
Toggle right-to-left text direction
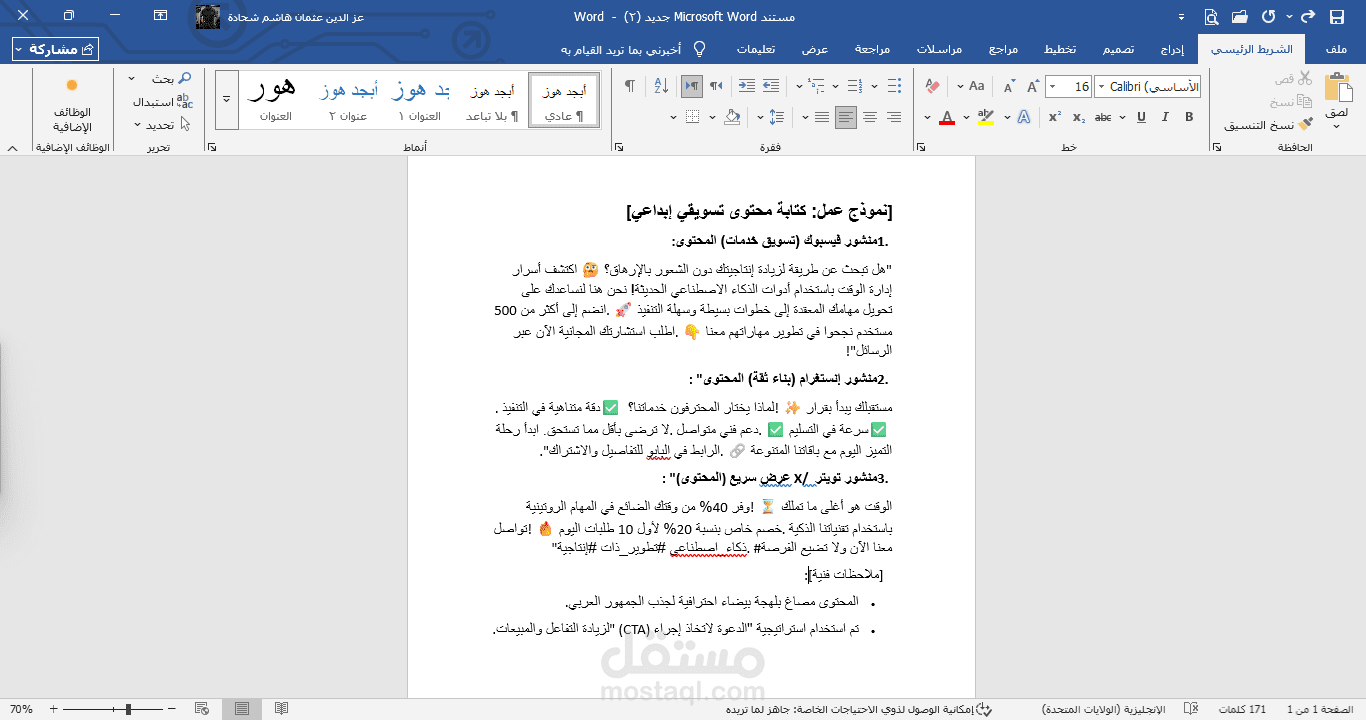point(692,86)
